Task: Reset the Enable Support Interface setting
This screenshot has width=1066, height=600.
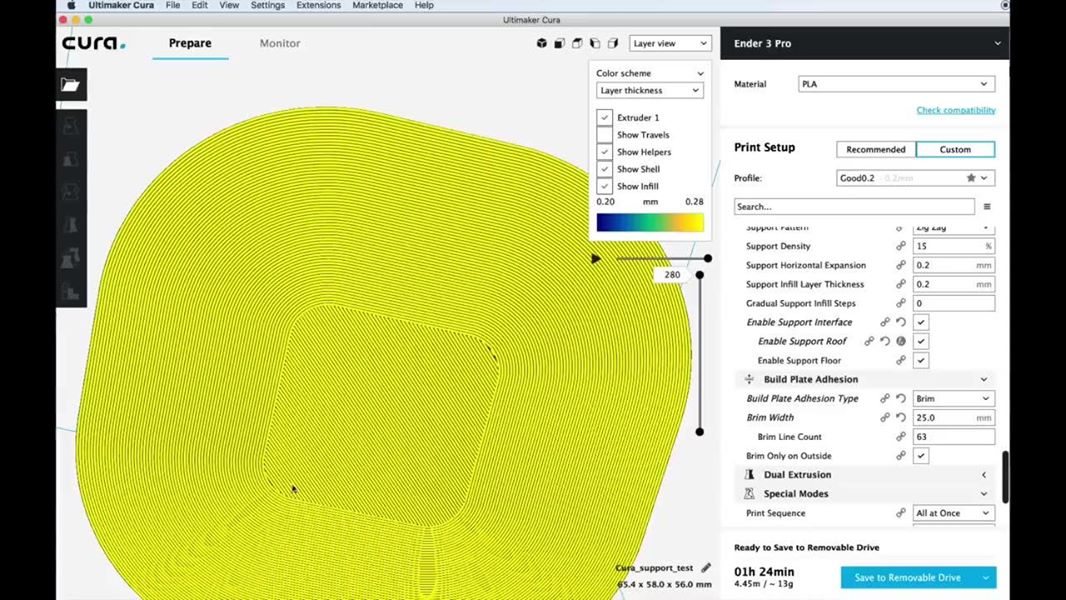Action: point(901,322)
